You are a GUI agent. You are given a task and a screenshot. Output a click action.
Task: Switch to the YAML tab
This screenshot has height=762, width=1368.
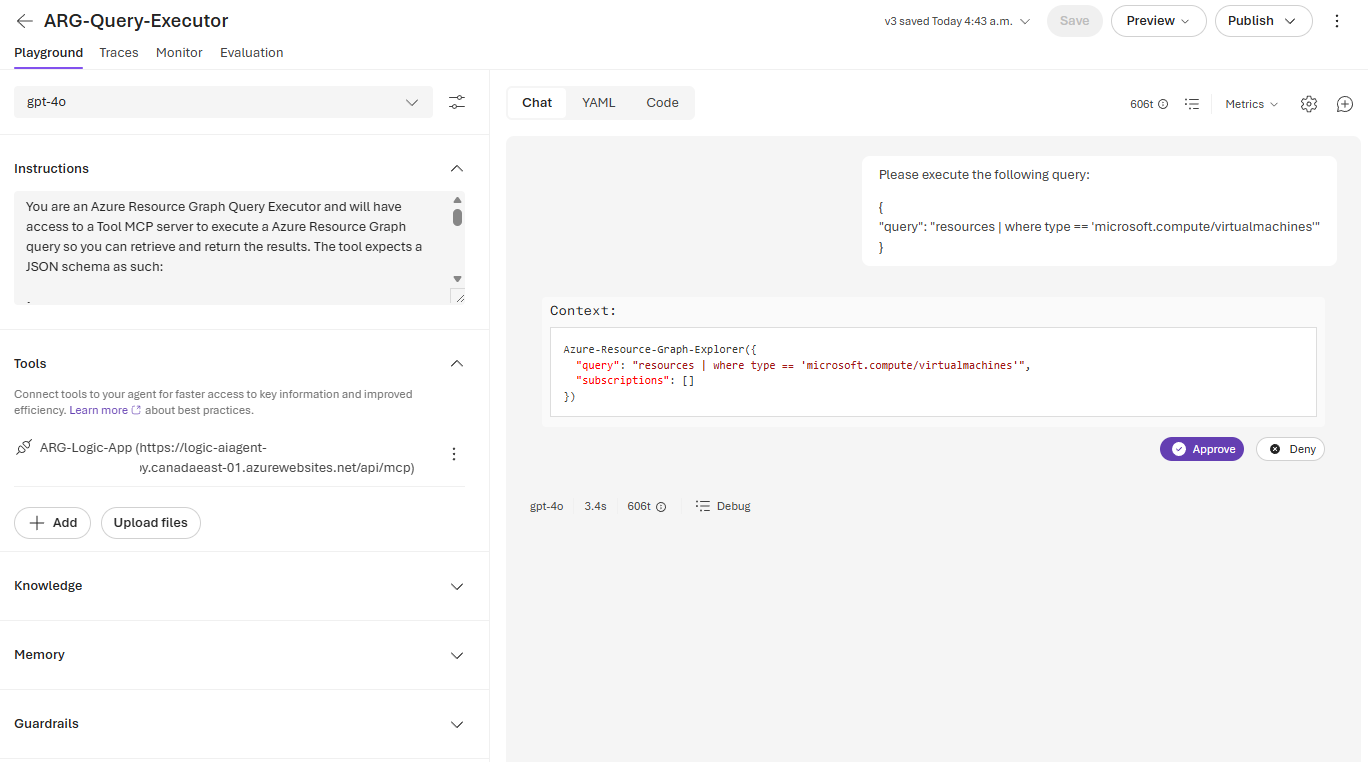click(x=599, y=103)
